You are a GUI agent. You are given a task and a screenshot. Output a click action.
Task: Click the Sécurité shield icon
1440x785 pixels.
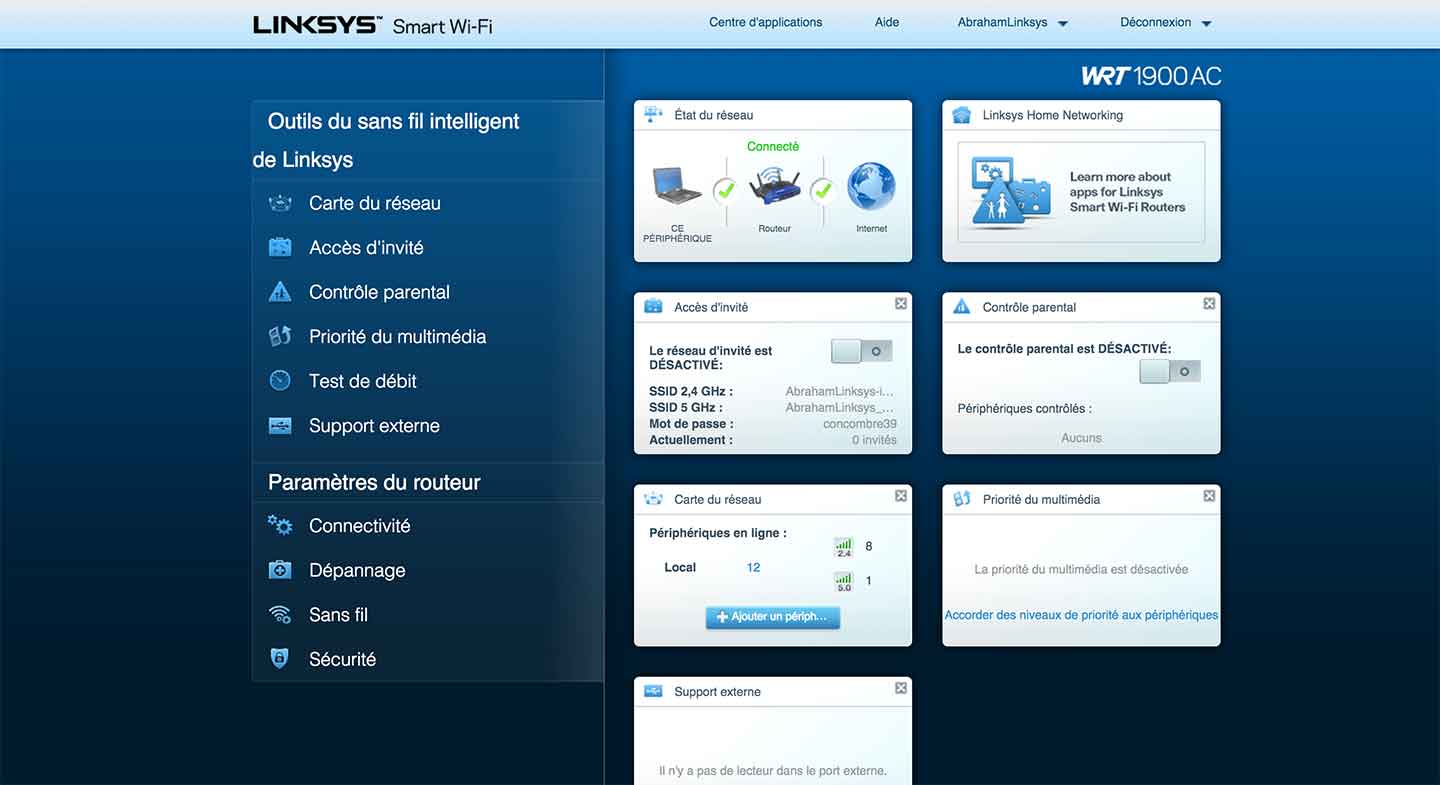tap(280, 659)
